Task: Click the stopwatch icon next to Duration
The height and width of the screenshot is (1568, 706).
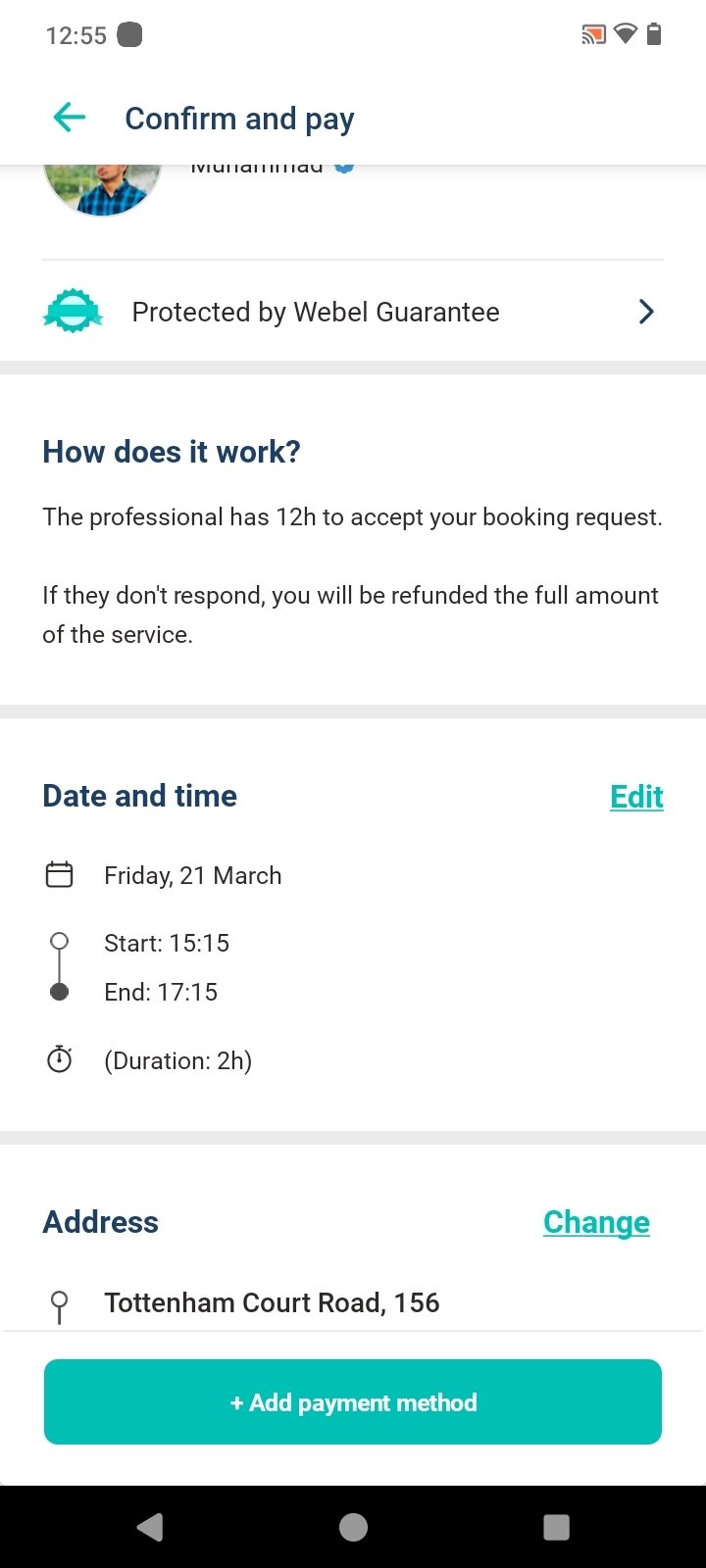Action: [x=60, y=1059]
